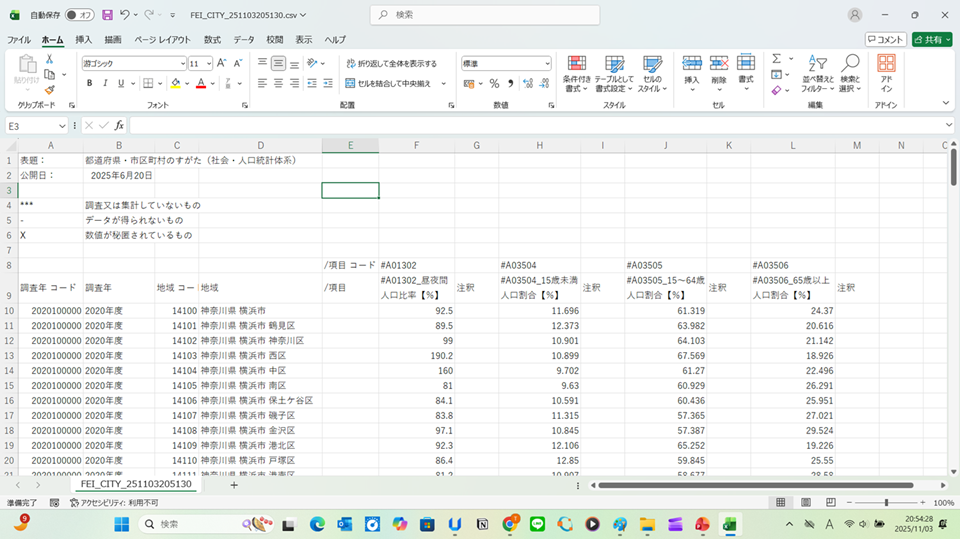
Task: Click the zoom slider in status bar
Action: tap(886, 502)
